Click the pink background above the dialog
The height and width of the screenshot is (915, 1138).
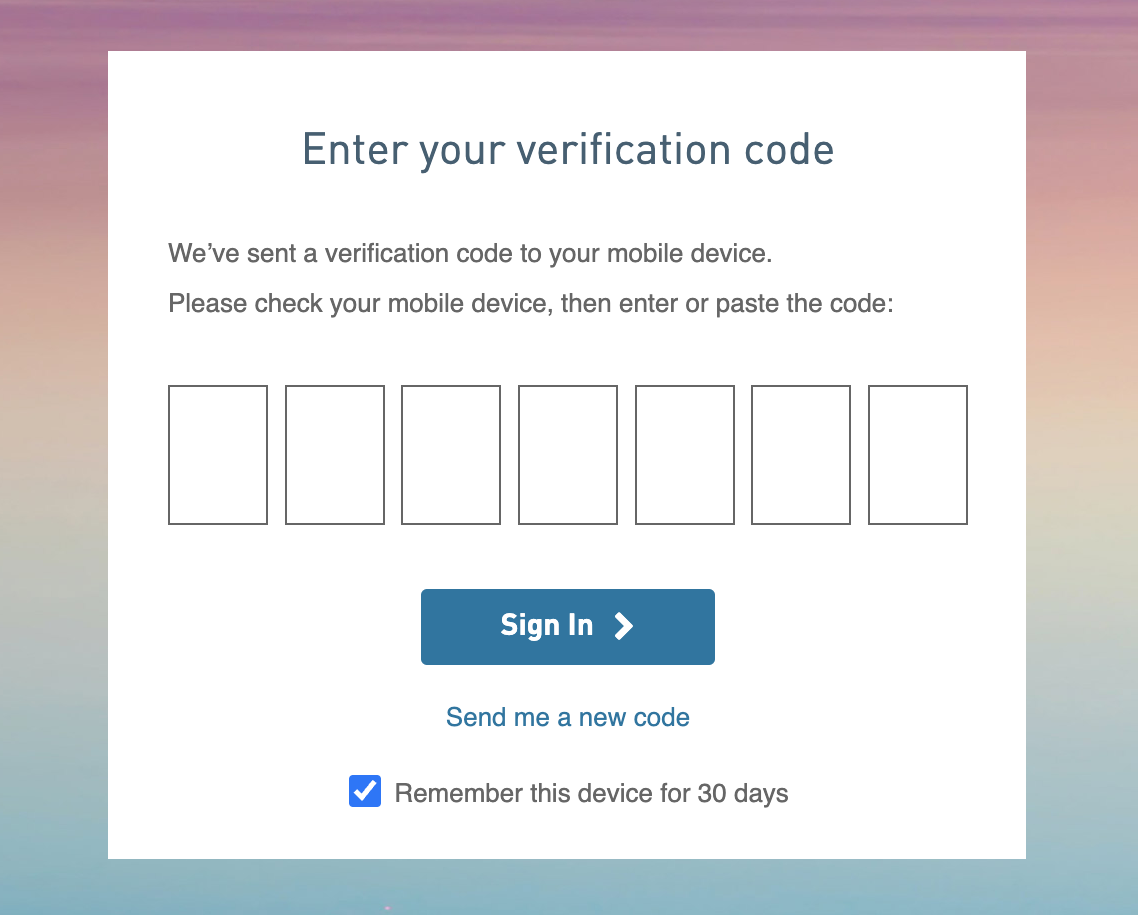pyautogui.click(x=568, y=25)
